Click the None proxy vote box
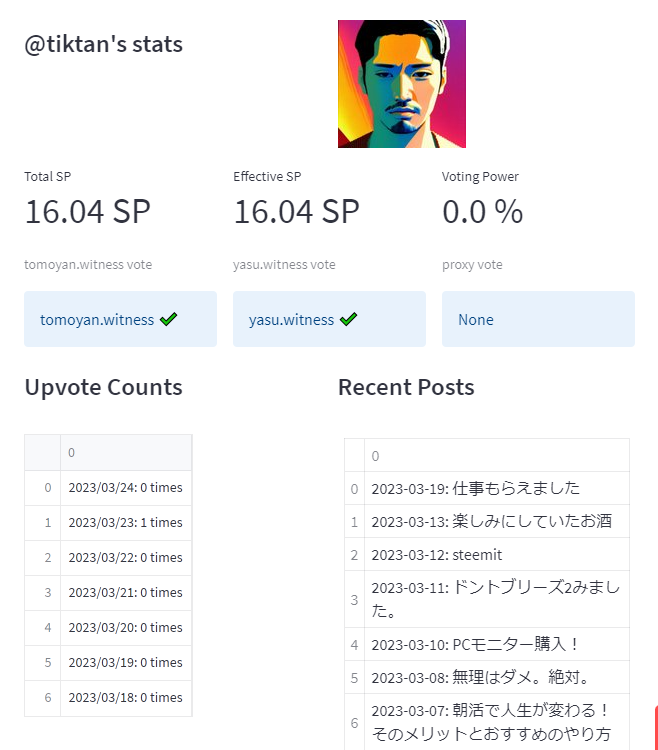 538,319
